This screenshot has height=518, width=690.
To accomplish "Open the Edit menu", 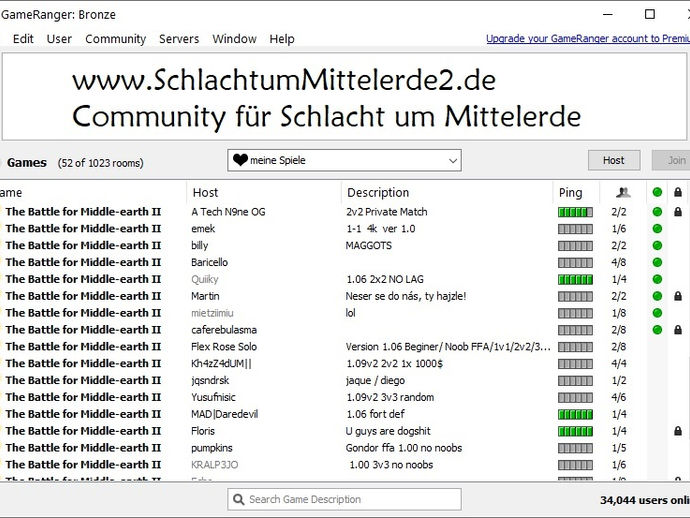I will pos(23,39).
